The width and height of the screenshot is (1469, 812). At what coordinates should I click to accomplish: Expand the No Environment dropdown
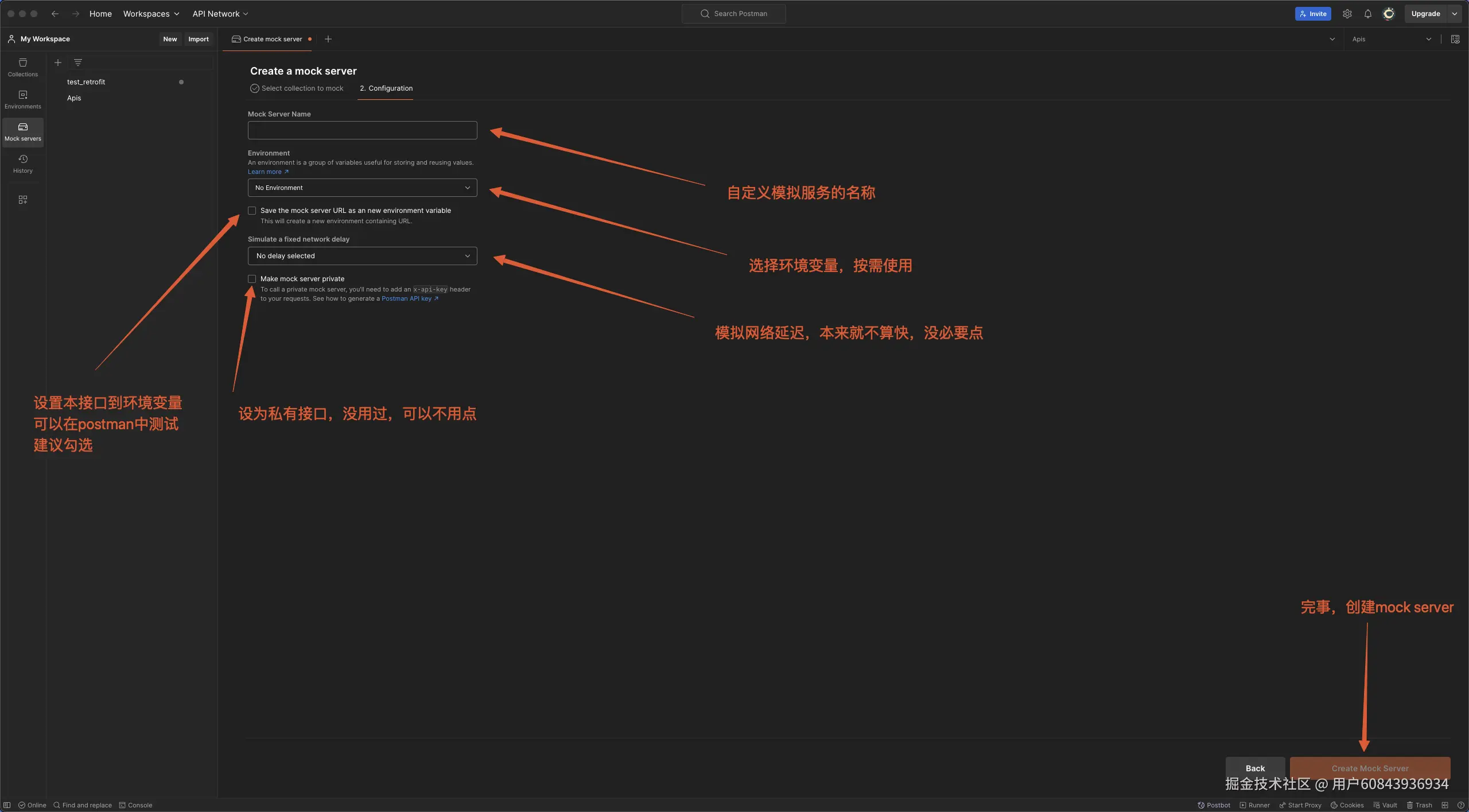[x=362, y=188]
